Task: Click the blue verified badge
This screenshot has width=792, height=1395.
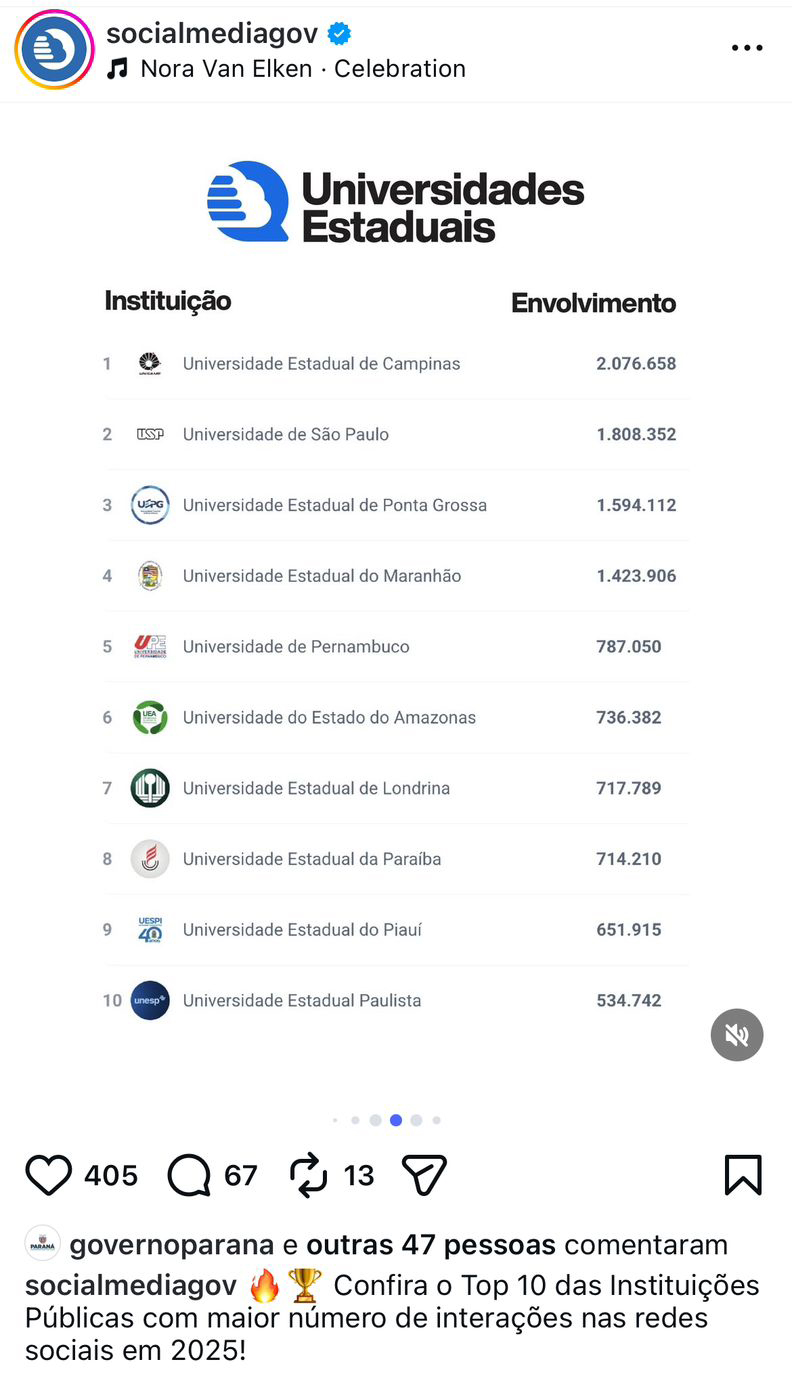Action: pyautogui.click(x=340, y=34)
